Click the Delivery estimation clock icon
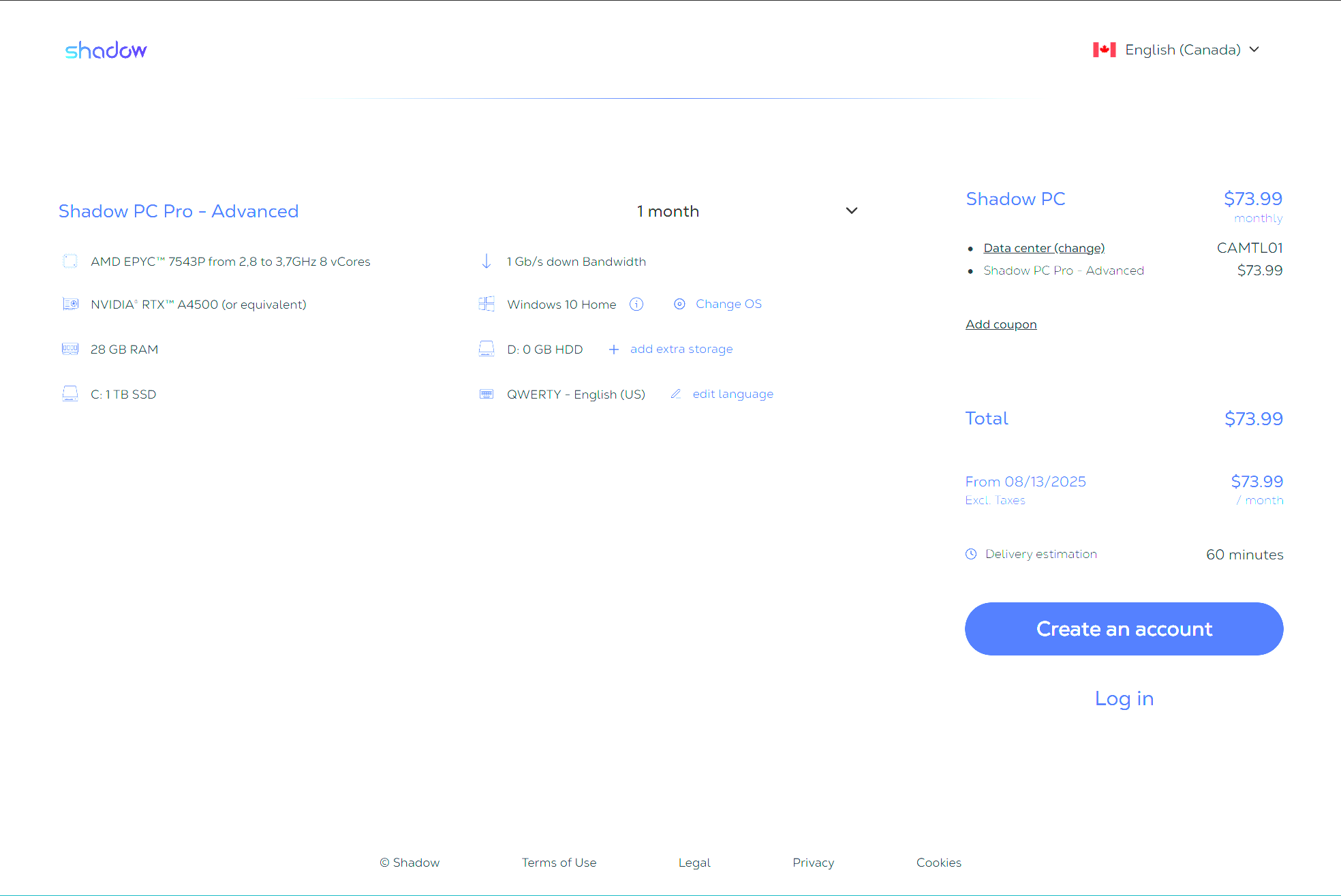The height and width of the screenshot is (896, 1341). coord(971,554)
